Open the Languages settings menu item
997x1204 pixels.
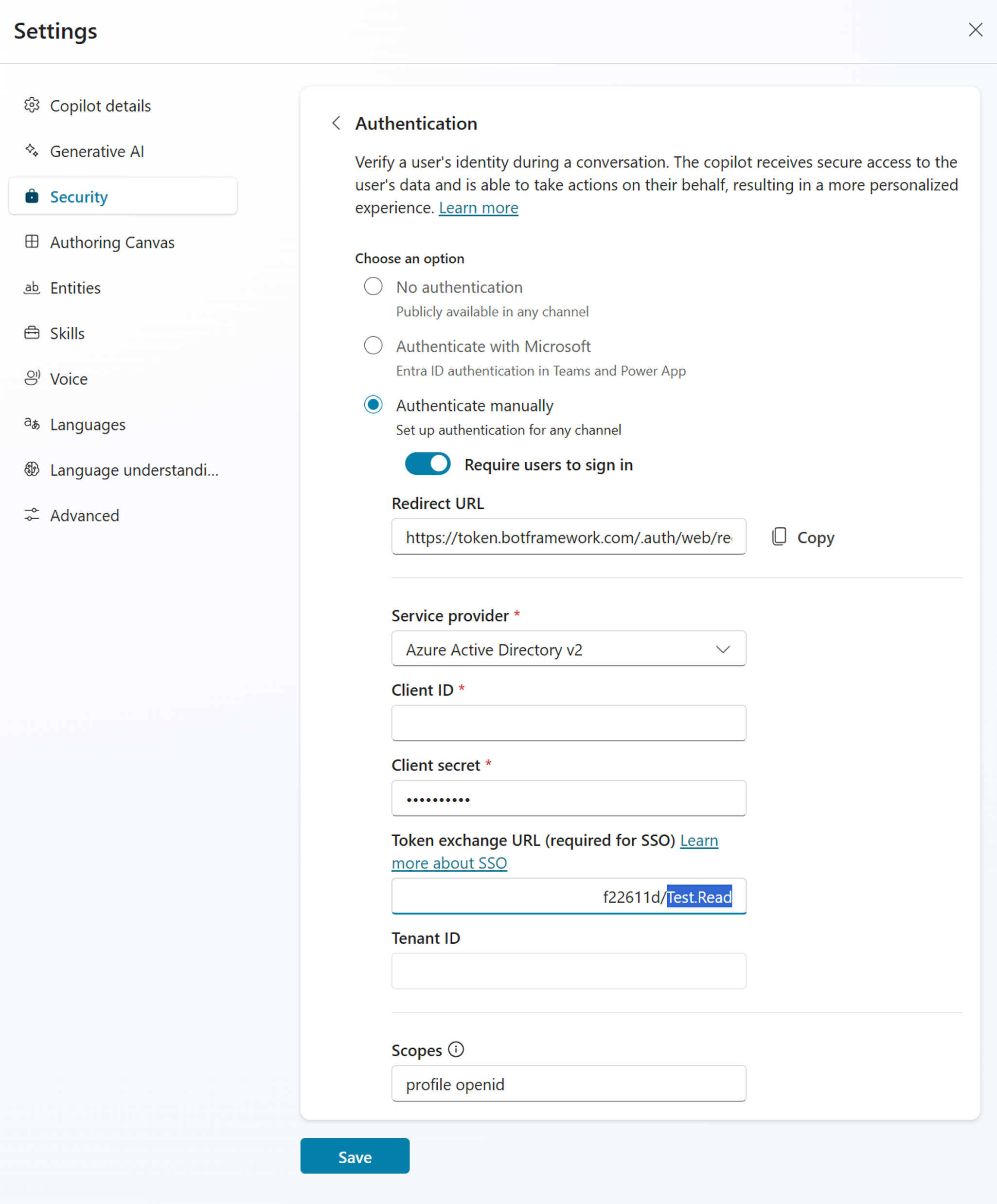tap(87, 424)
